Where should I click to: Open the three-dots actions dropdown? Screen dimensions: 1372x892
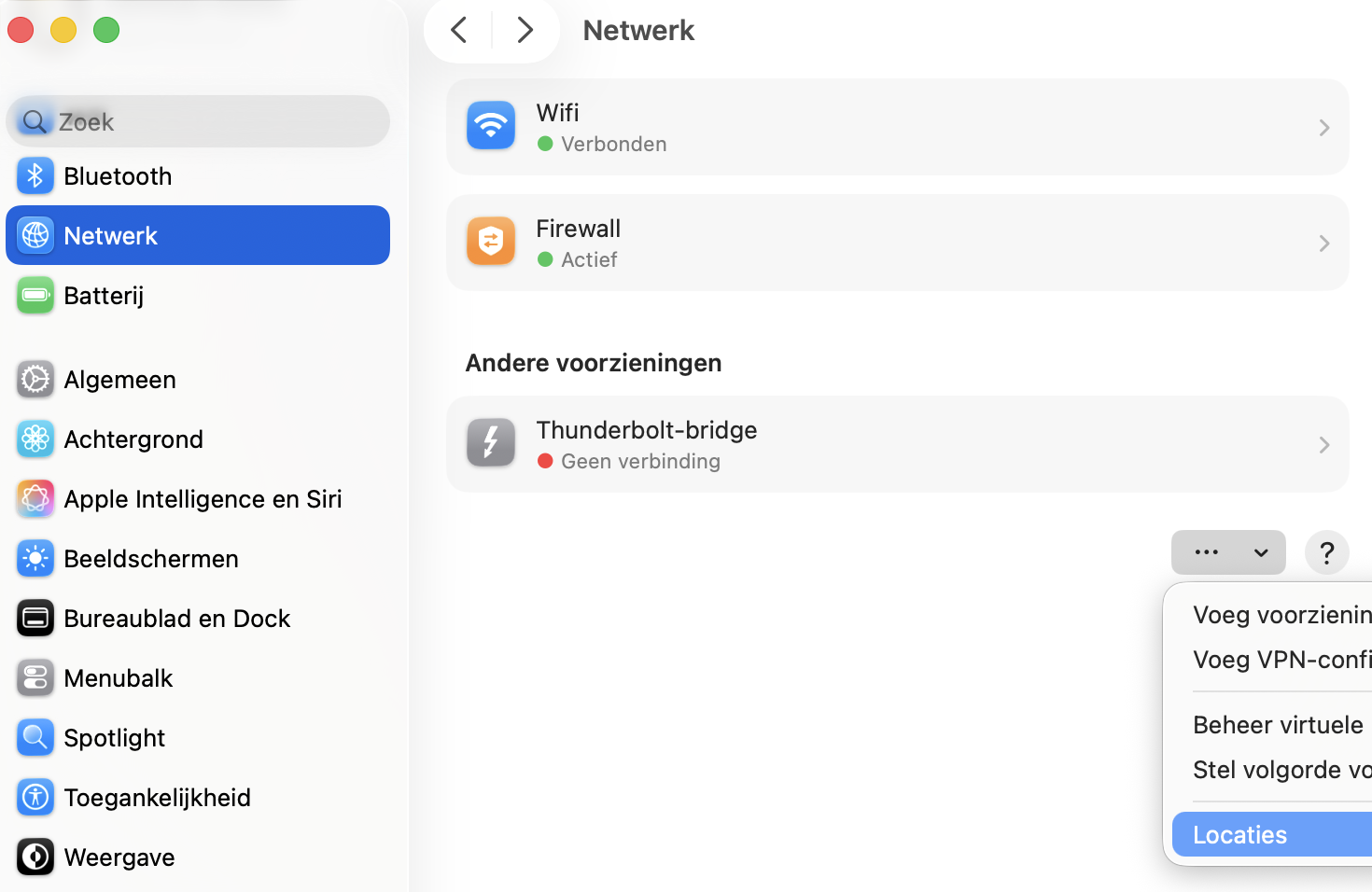(1228, 552)
